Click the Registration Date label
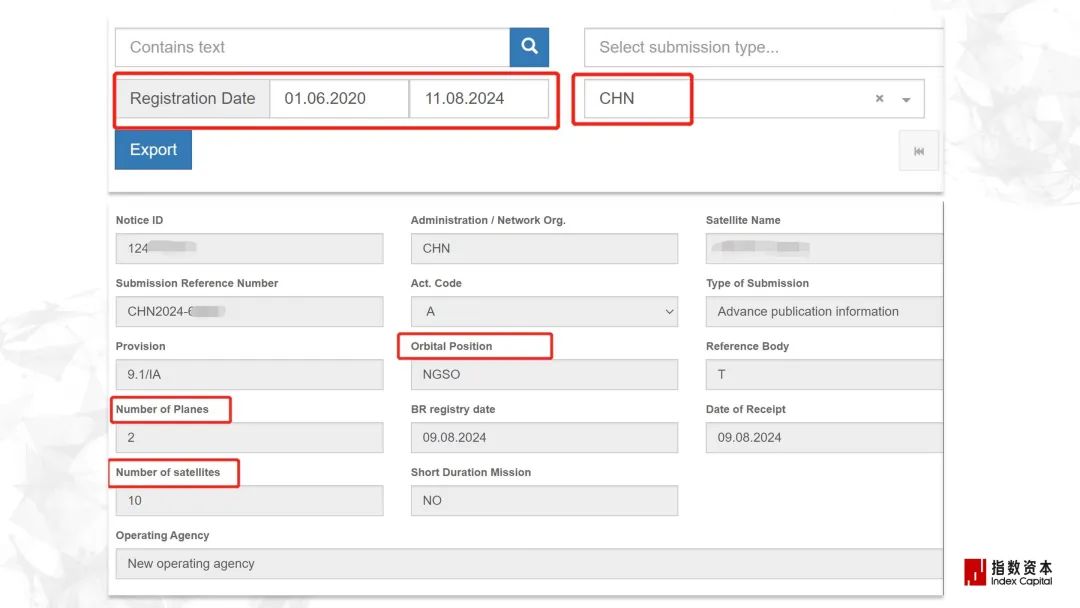 pyautogui.click(x=192, y=98)
